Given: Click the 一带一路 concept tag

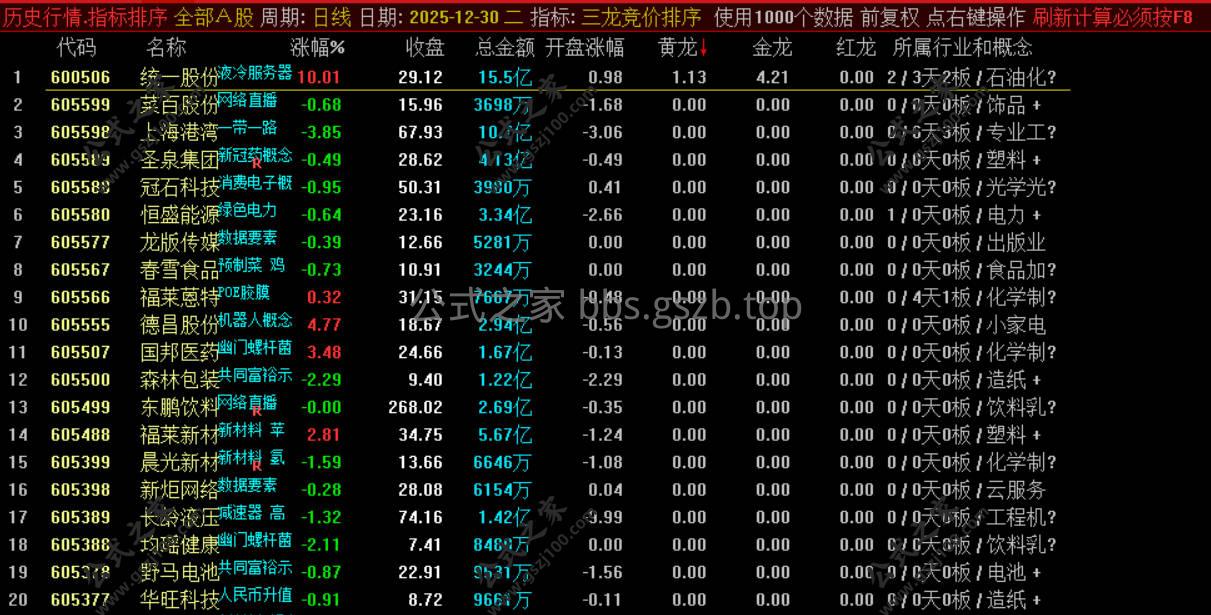Looking at the screenshot, I should 247,127.
